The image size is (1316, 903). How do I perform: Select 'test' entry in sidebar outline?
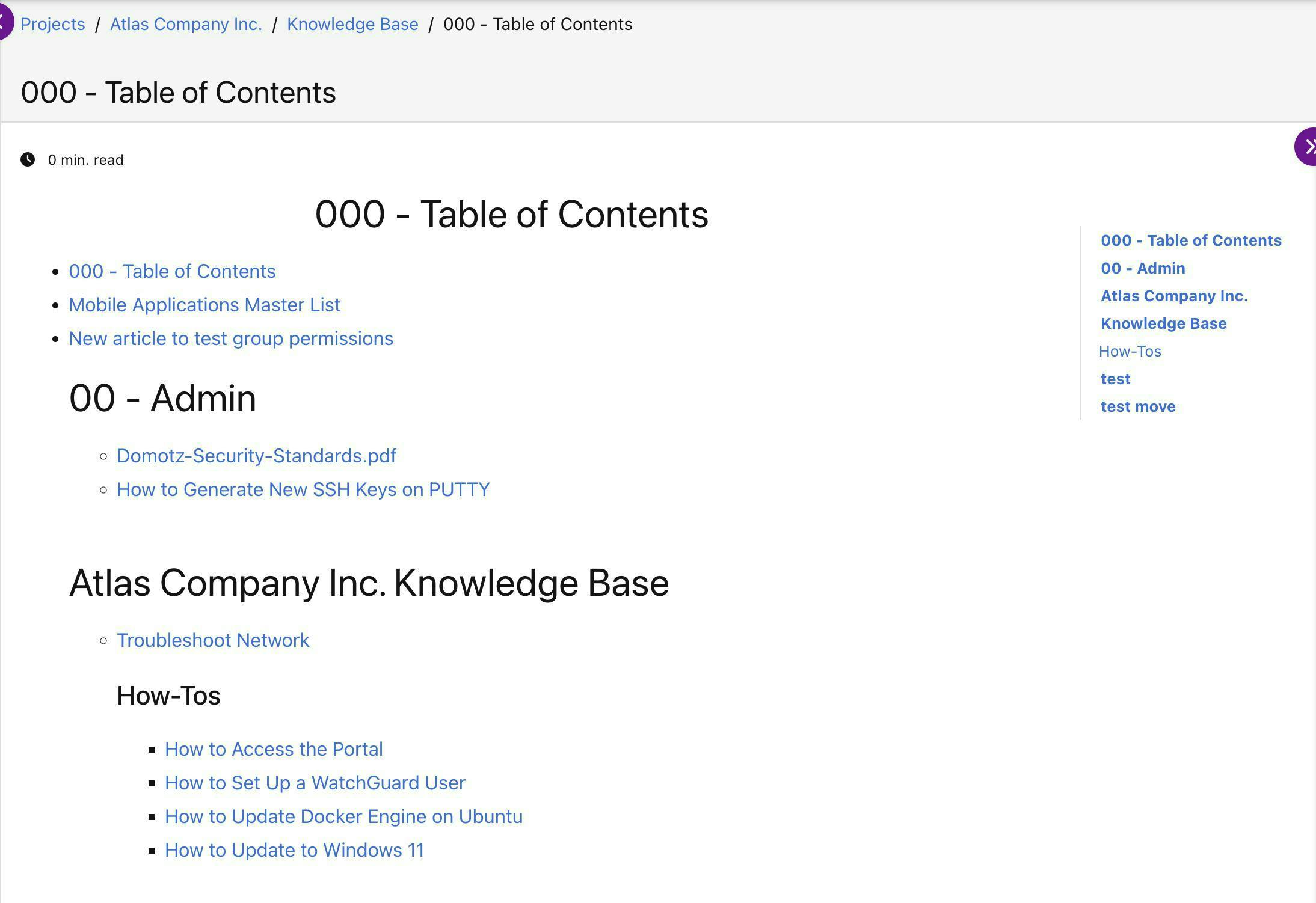tap(1116, 379)
